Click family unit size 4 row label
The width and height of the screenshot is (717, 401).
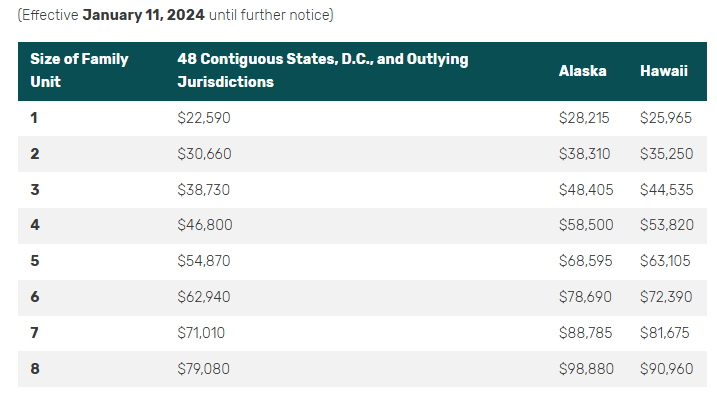click(35, 226)
